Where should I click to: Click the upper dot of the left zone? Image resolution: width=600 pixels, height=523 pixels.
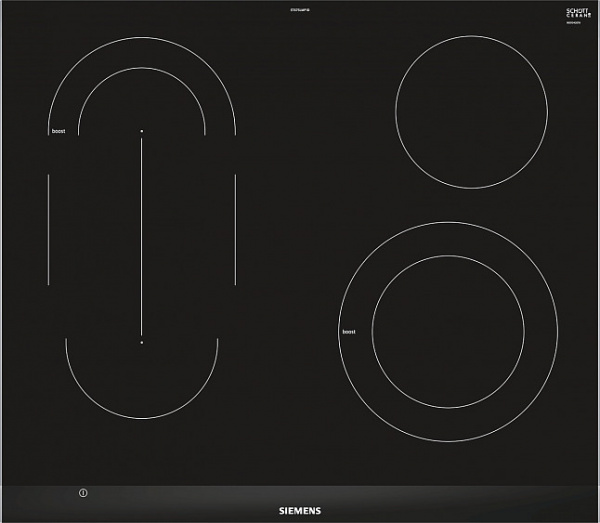coord(142,132)
